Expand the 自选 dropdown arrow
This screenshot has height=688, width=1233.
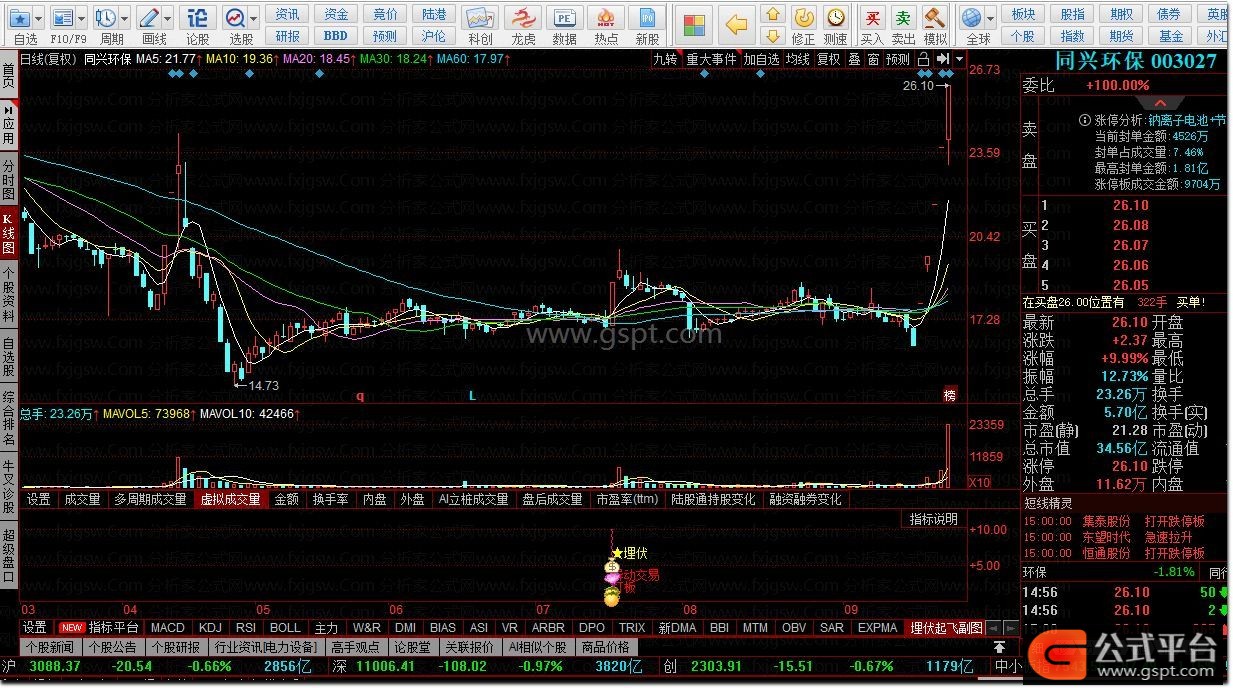[x=38, y=18]
